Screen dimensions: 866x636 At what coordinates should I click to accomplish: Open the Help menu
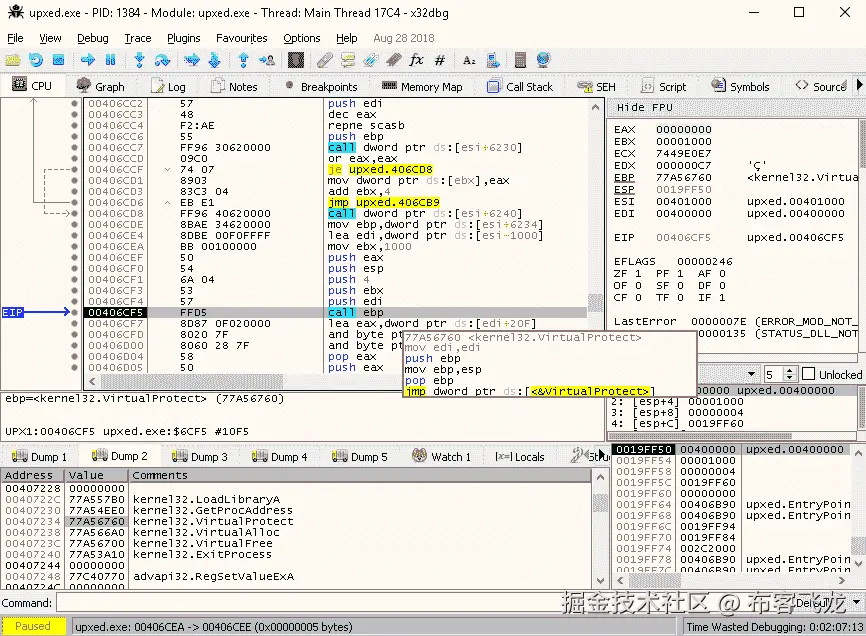tap(347, 38)
